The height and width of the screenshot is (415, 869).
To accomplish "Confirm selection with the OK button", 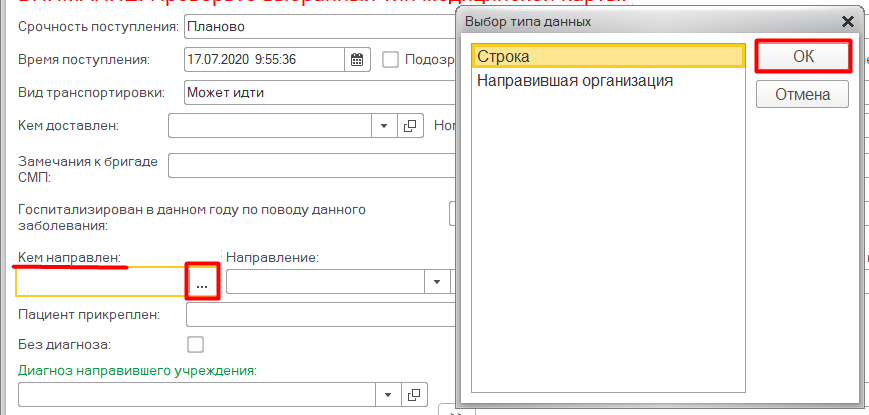I will tap(803, 57).
